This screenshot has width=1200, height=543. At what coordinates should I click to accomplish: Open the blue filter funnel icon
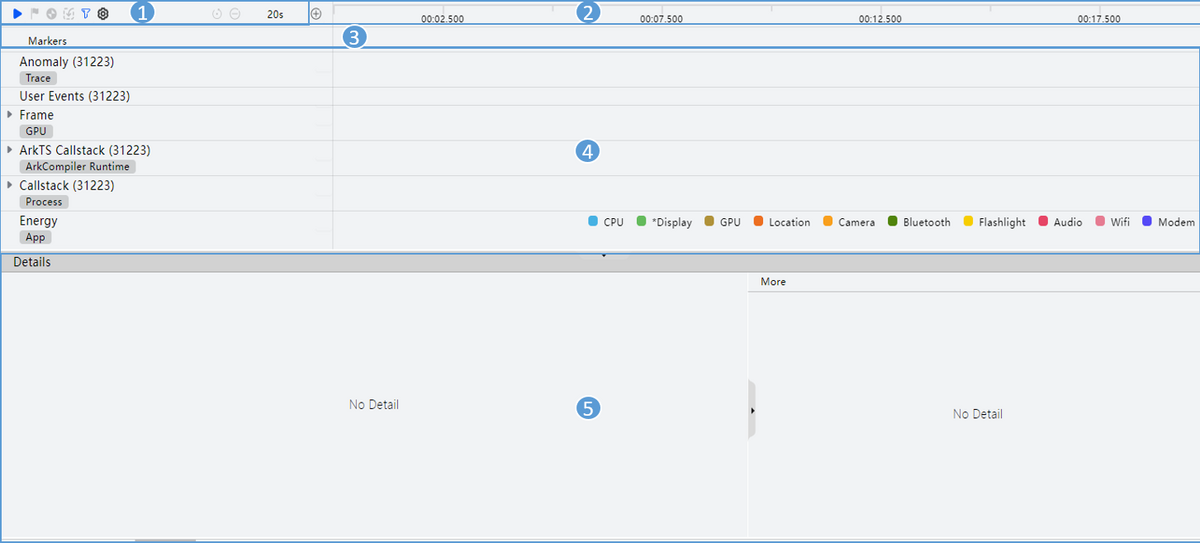[x=85, y=14]
